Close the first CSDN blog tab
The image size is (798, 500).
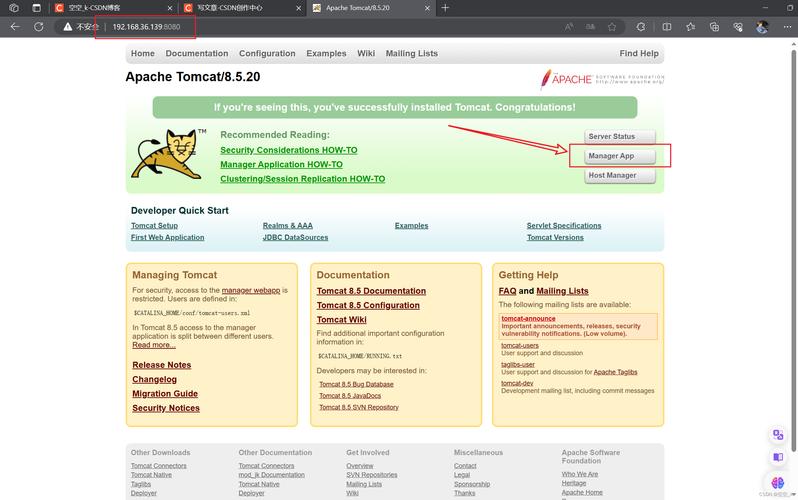coord(170,8)
